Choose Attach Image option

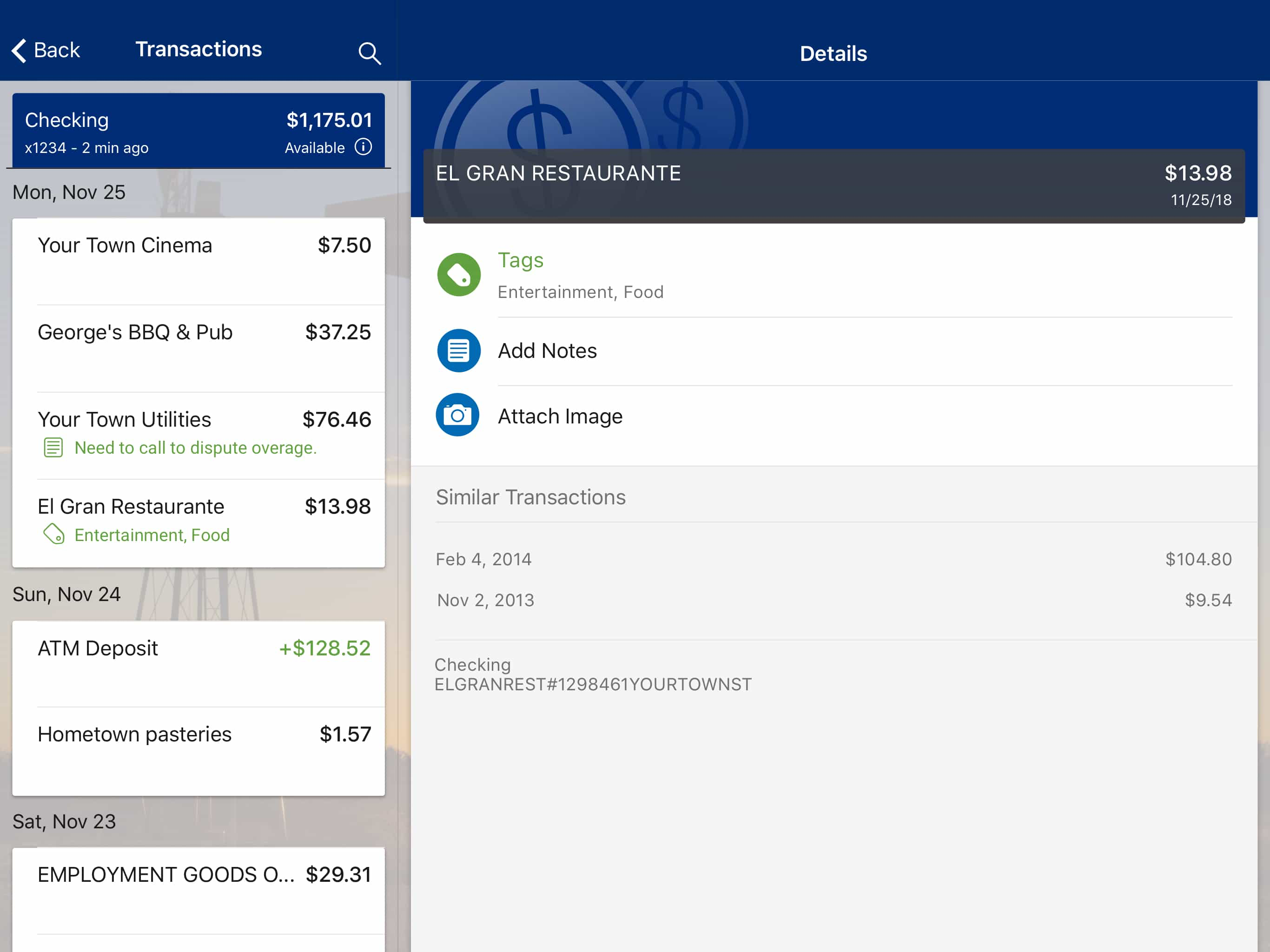coord(834,416)
